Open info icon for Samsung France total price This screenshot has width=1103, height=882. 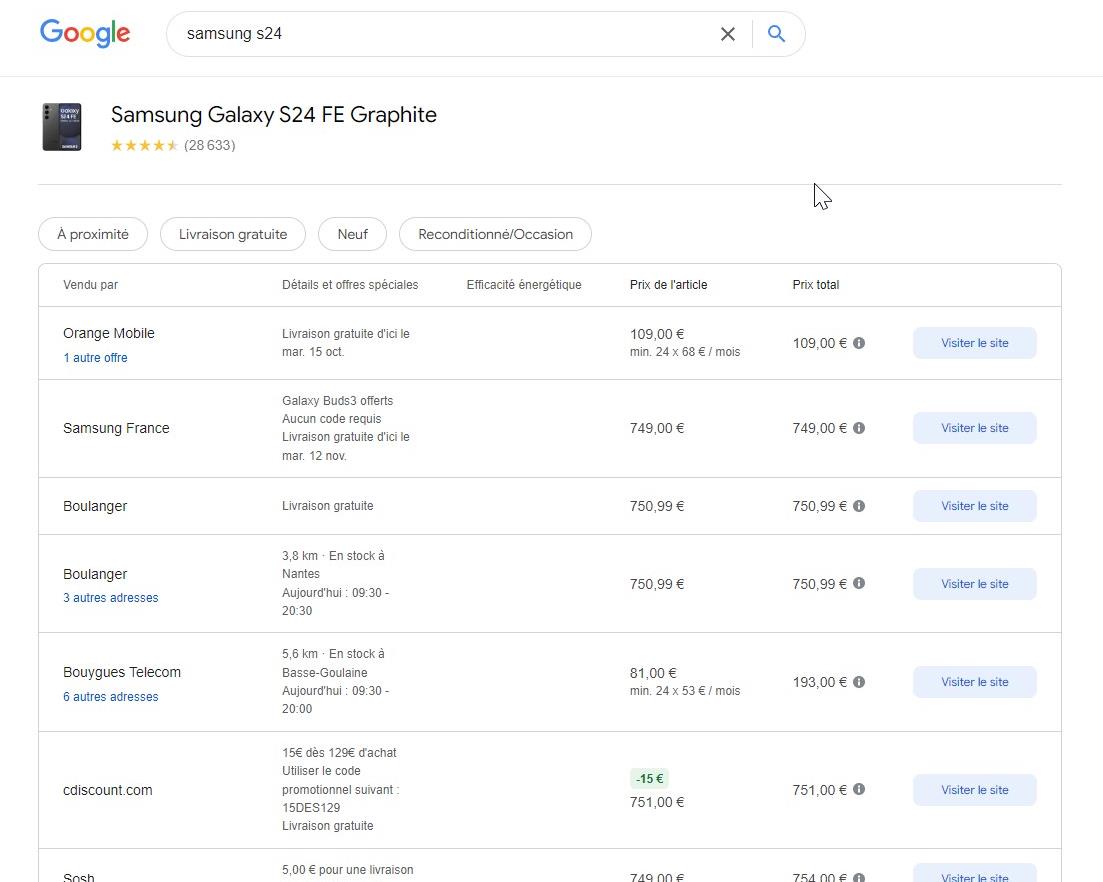[x=859, y=428]
